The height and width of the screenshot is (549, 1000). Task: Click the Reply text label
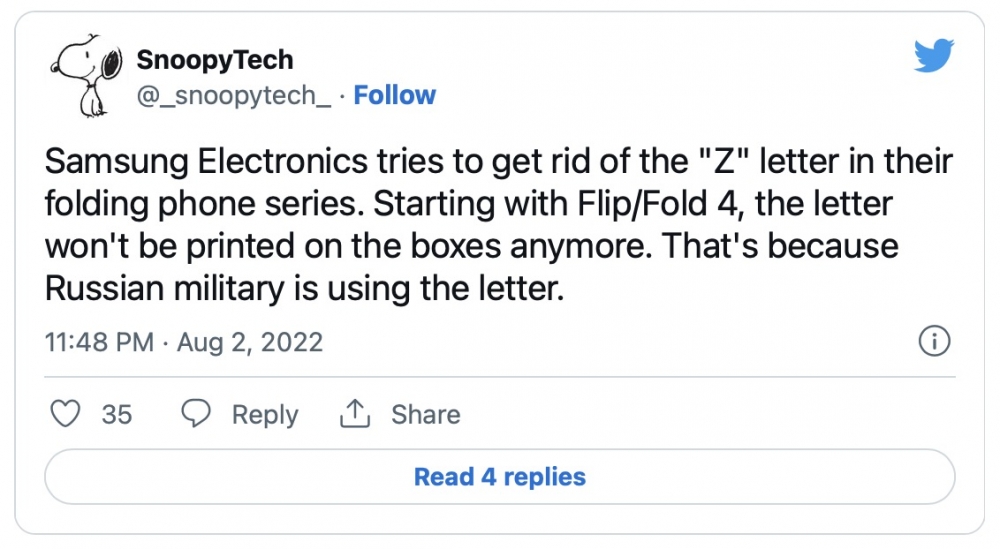pyautogui.click(x=265, y=414)
